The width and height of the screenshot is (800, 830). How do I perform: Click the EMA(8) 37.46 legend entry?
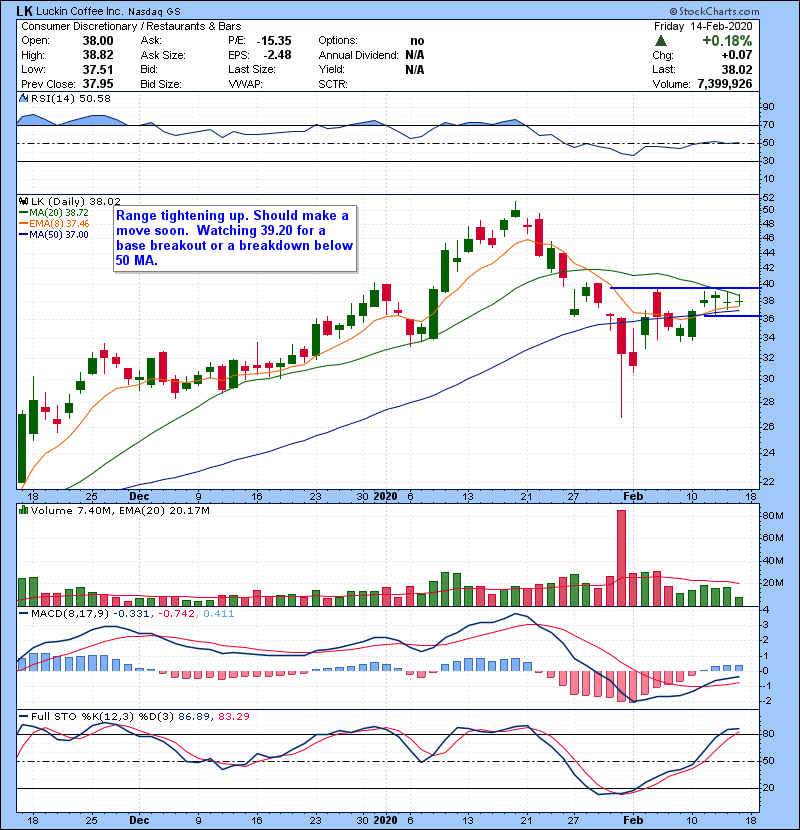click(x=59, y=224)
